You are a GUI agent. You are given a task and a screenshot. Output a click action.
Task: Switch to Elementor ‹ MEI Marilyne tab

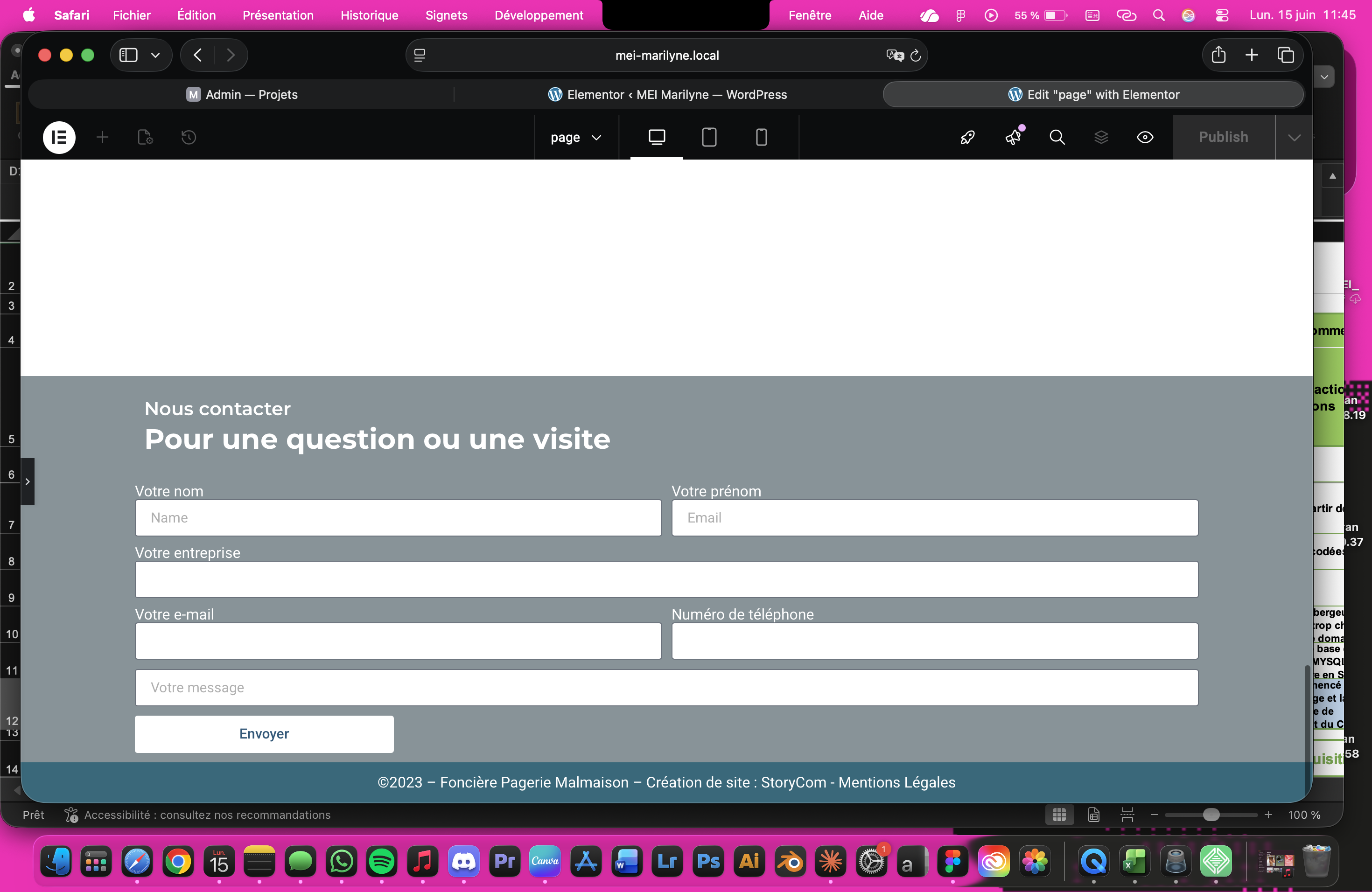[x=667, y=95]
